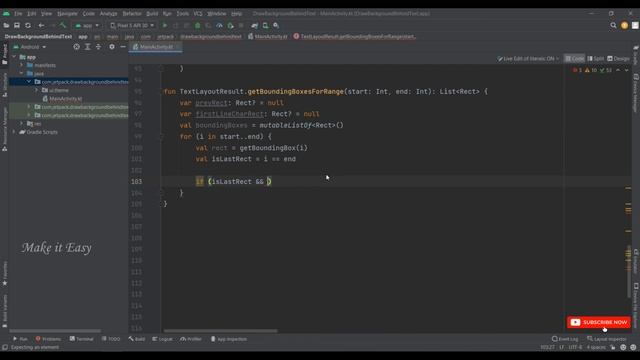Open the Logcat tool window button
Image resolution: width=640 pixels, height=360 pixels.
click(162, 339)
